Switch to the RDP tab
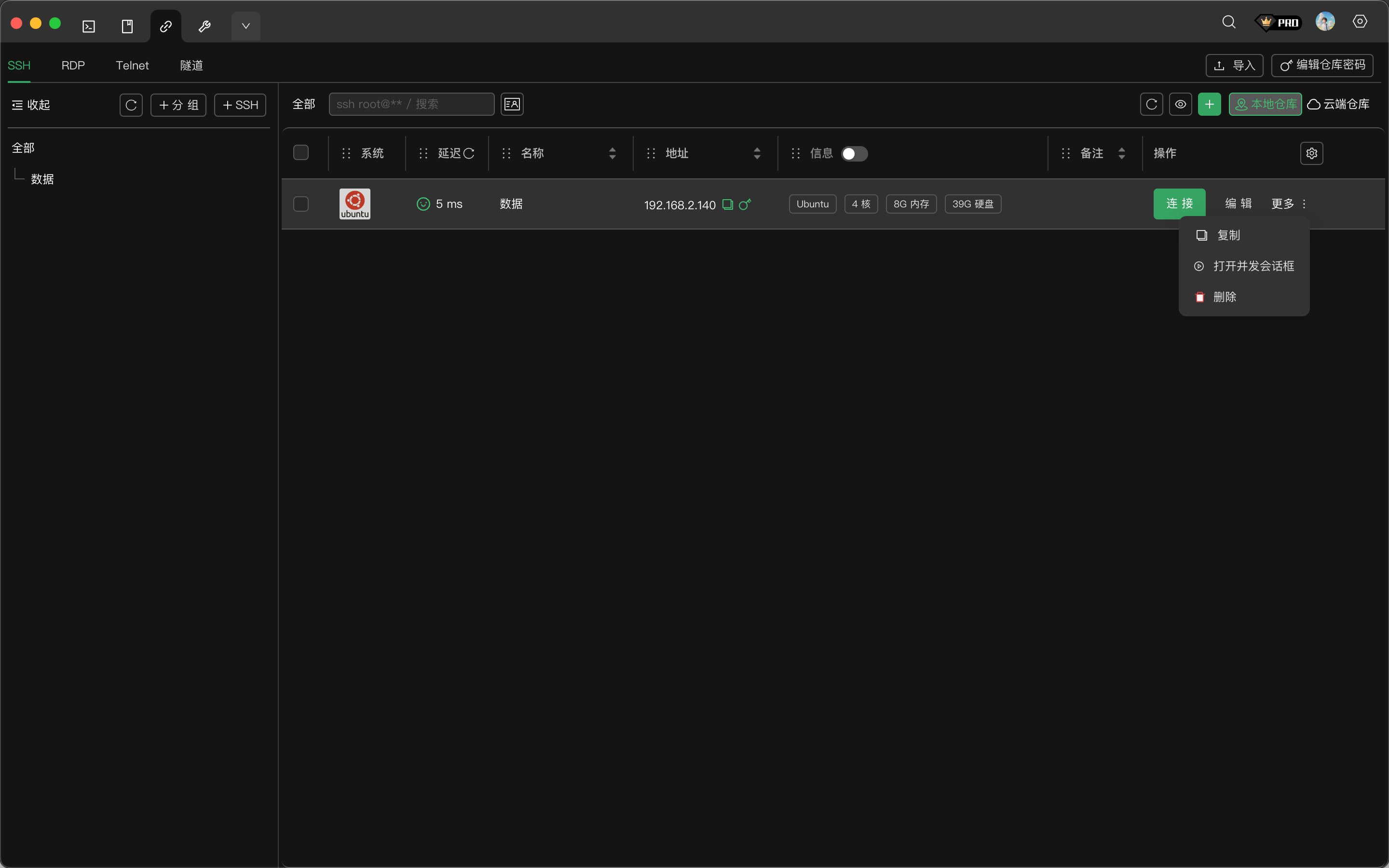This screenshot has width=1389, height=868. [x=73, y=66]
